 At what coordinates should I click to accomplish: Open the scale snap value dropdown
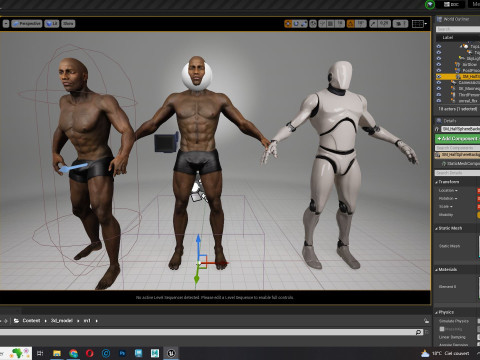(x=384, y=24)
